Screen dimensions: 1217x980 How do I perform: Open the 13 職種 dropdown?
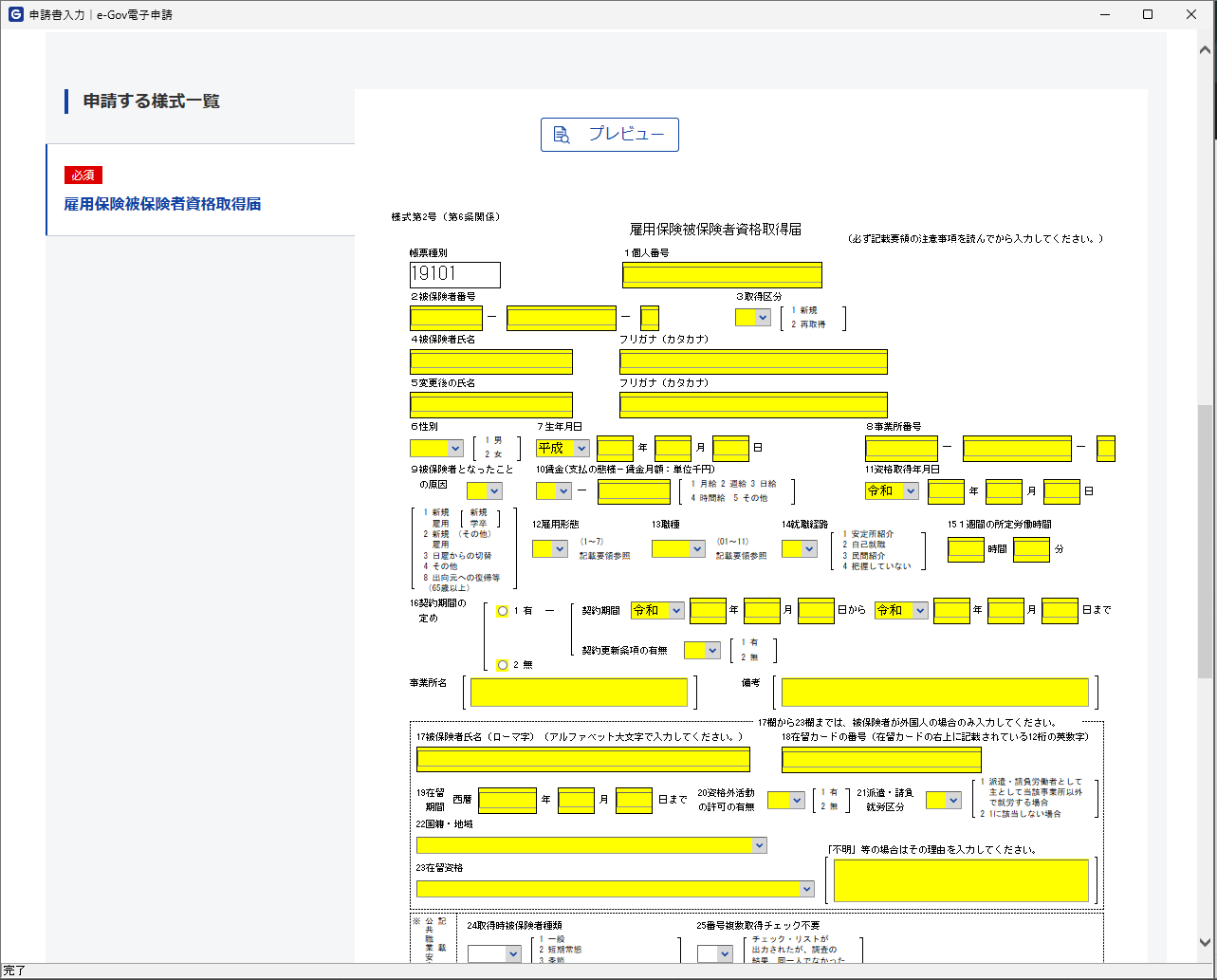pos(678,548)
